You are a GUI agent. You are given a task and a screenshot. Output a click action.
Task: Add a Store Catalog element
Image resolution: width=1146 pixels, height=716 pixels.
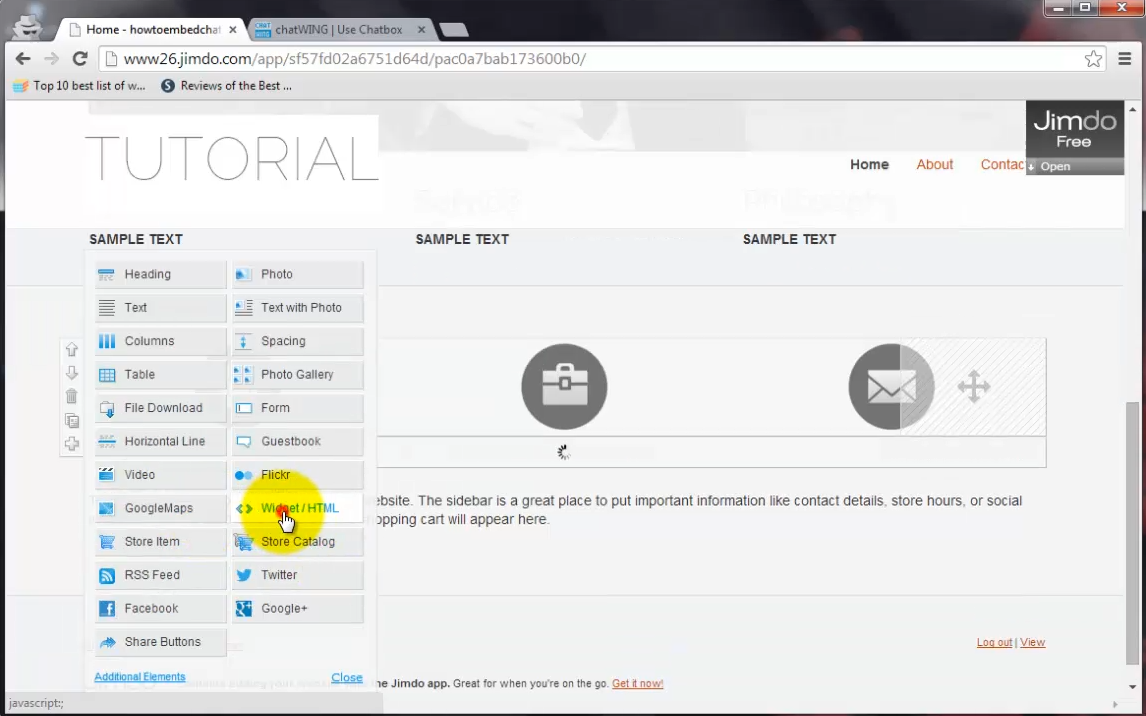297,542
